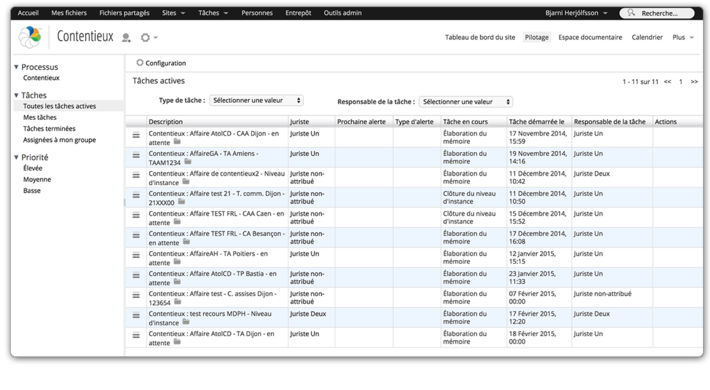The width and height of the screenshot is (710, 390).
Task: Click folder icon in Affaire test 21 row
Action: click(181, 202)
